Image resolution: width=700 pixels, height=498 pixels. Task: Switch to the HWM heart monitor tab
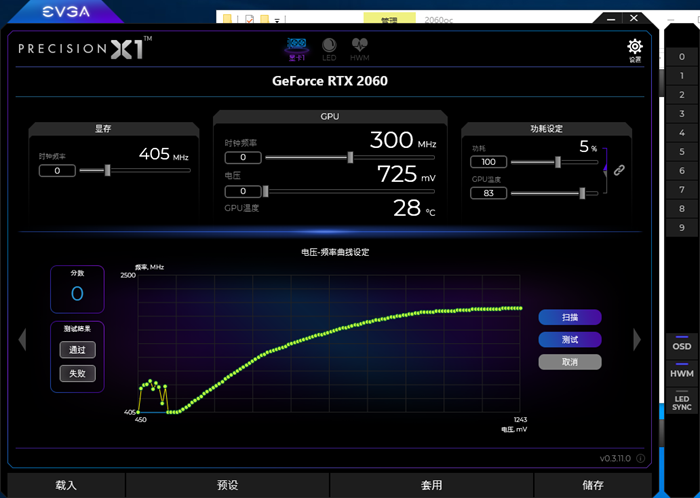(359, 49)
